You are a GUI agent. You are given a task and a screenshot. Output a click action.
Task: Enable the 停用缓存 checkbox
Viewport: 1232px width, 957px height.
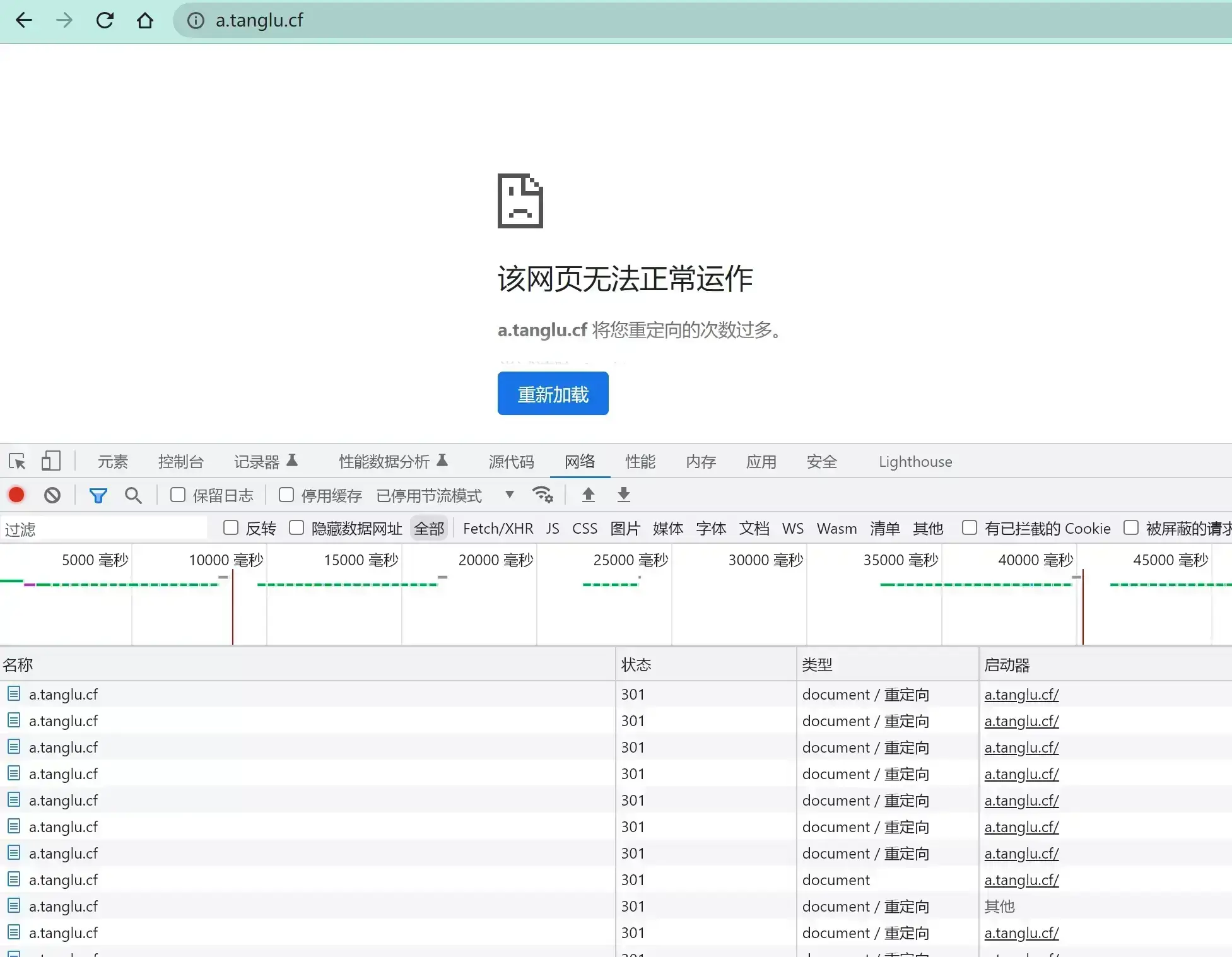pos(286,495)
